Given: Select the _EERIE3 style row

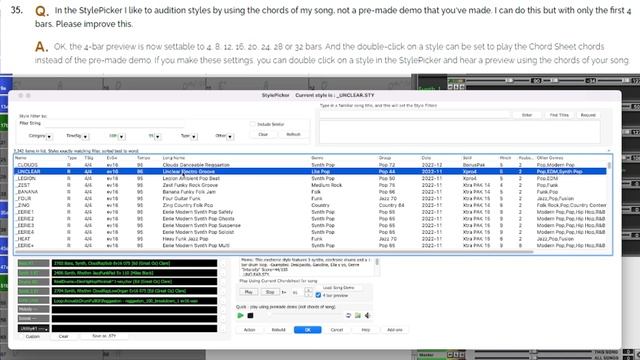Looking at the screenshot, I should point(310,225).
